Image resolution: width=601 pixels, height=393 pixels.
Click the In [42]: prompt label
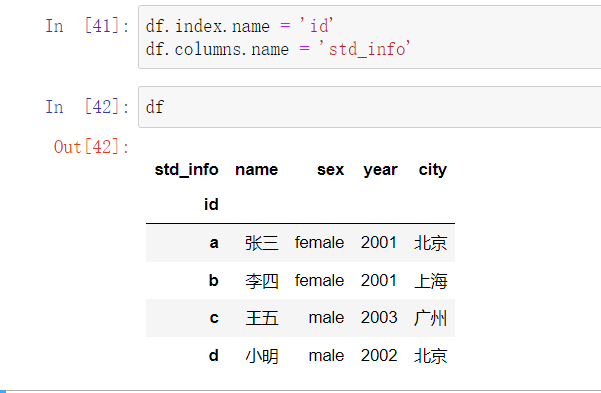[87, 107]
